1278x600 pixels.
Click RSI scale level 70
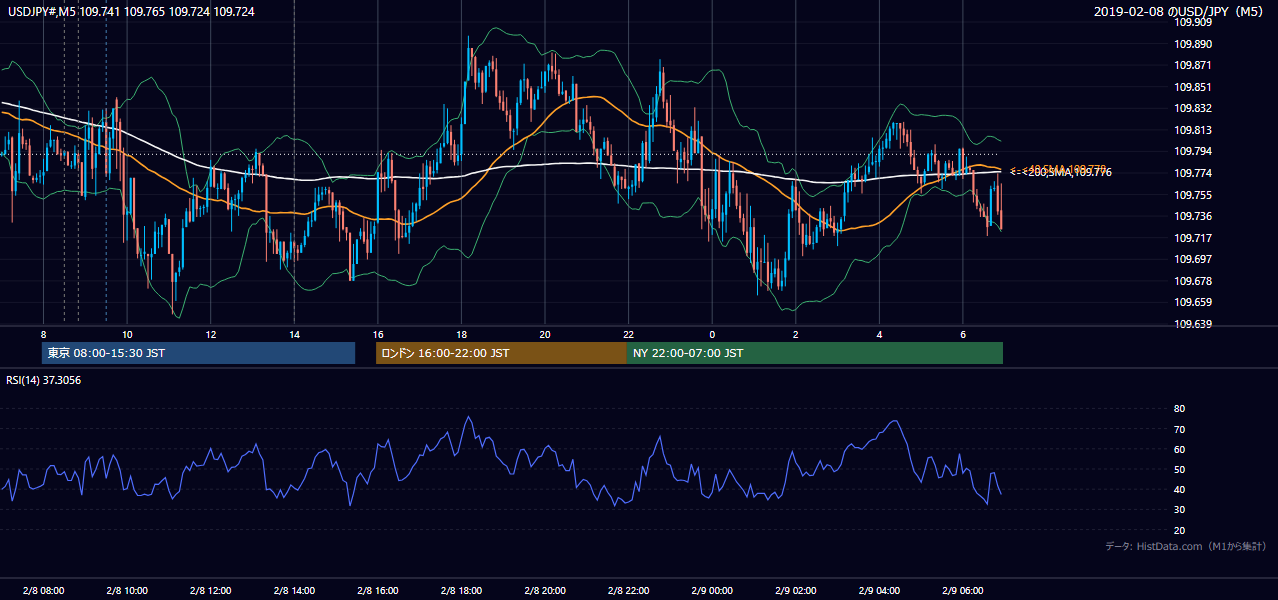coord(1180,429)
